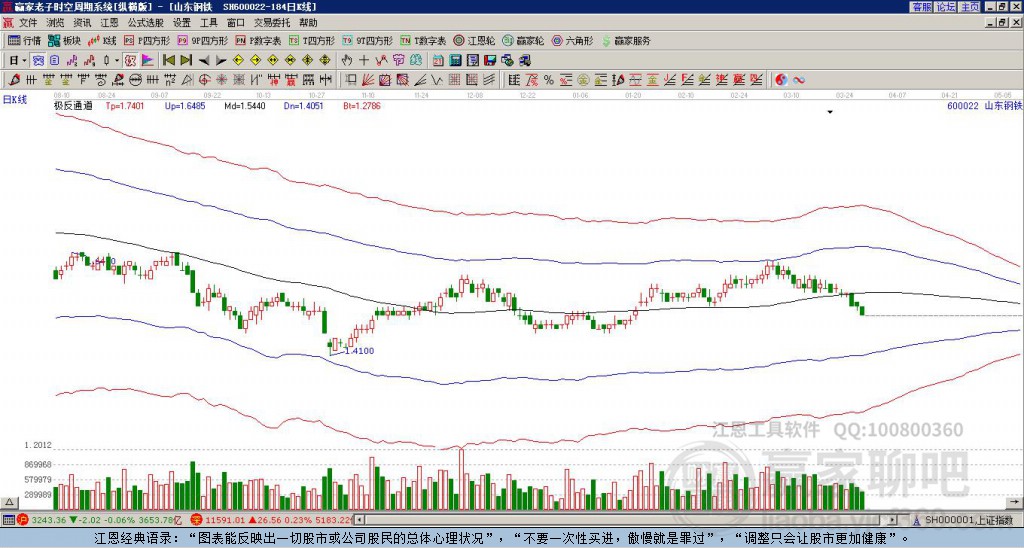1024x548 pixels.
Task: Click the colorful flag icon
Action: pyautogui.click(x=148, y=60)
